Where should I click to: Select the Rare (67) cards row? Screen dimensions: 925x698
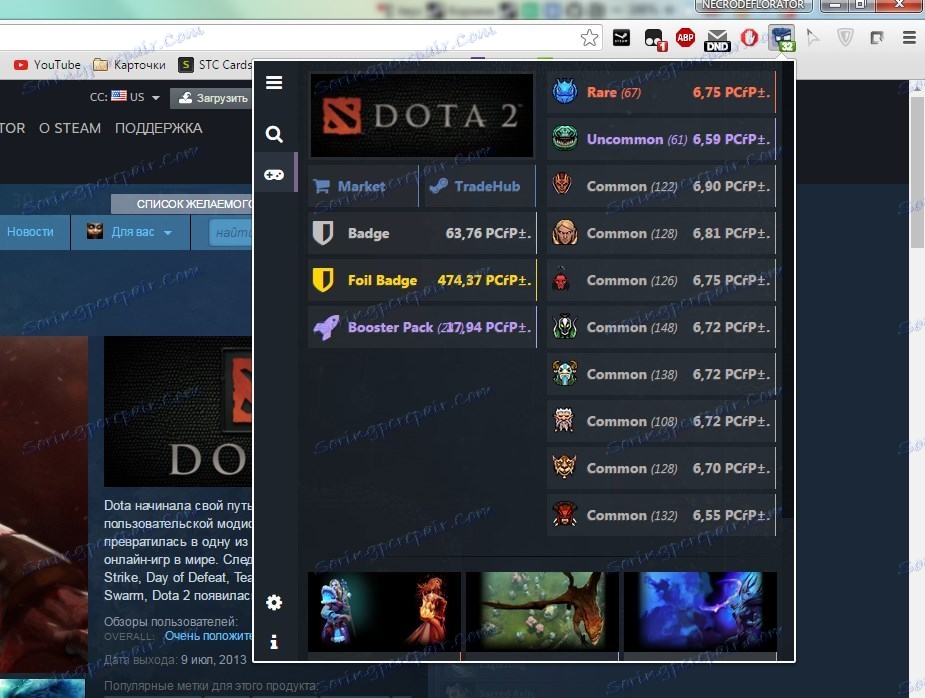click(x=660, y=92)
